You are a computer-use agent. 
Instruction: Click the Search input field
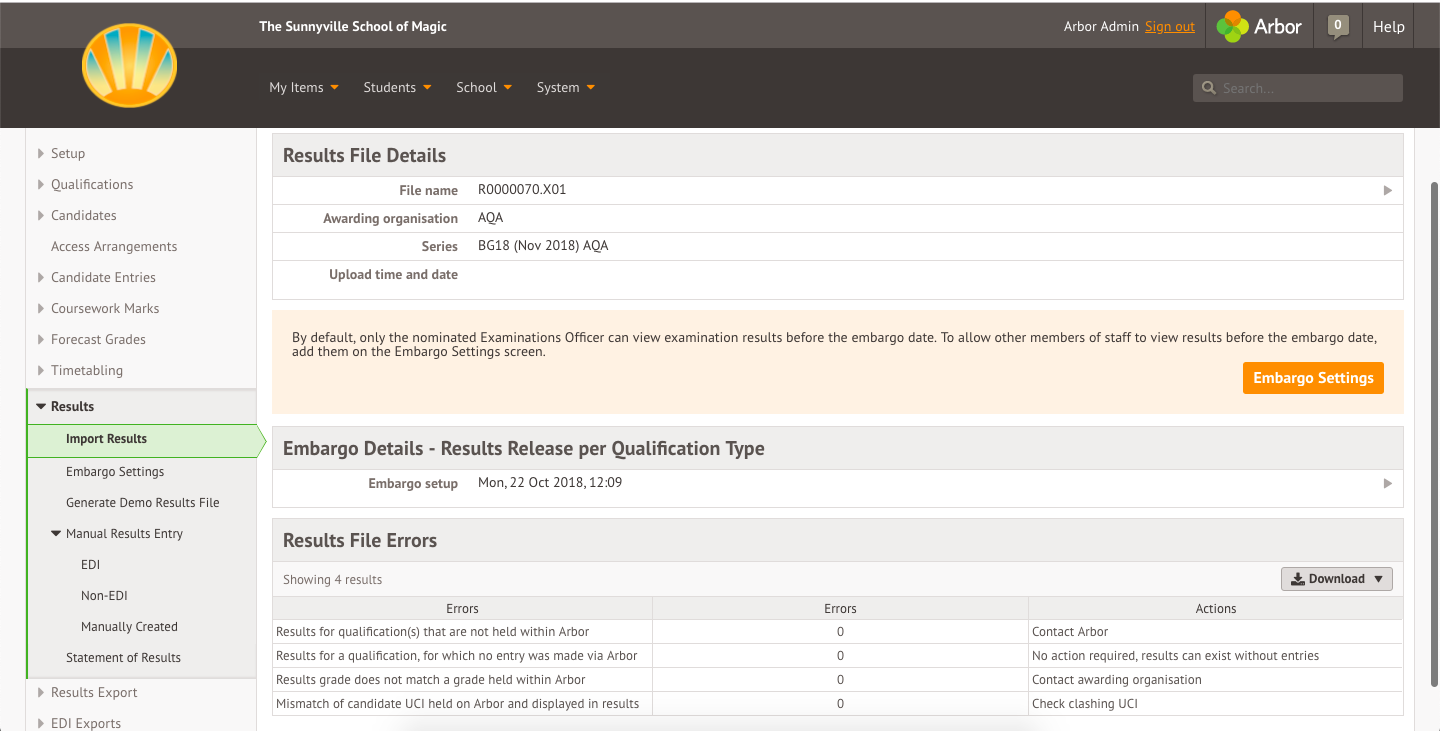tap(1298, 88)
